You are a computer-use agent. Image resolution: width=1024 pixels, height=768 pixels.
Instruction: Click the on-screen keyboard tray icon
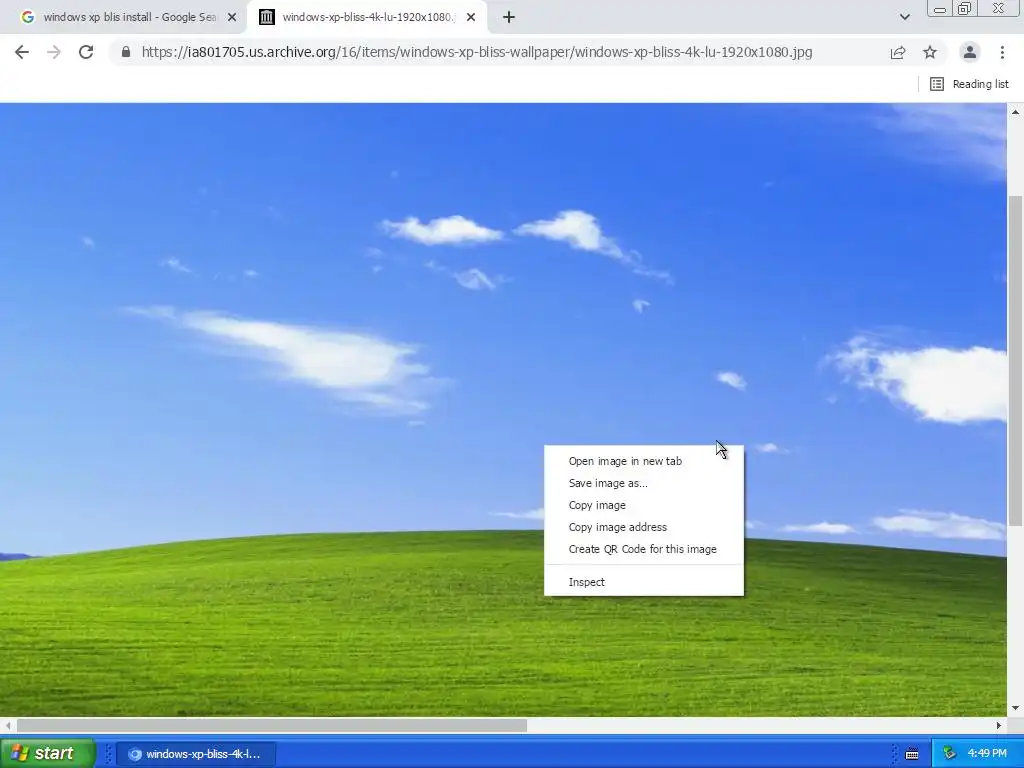click(x=912, y=754)
